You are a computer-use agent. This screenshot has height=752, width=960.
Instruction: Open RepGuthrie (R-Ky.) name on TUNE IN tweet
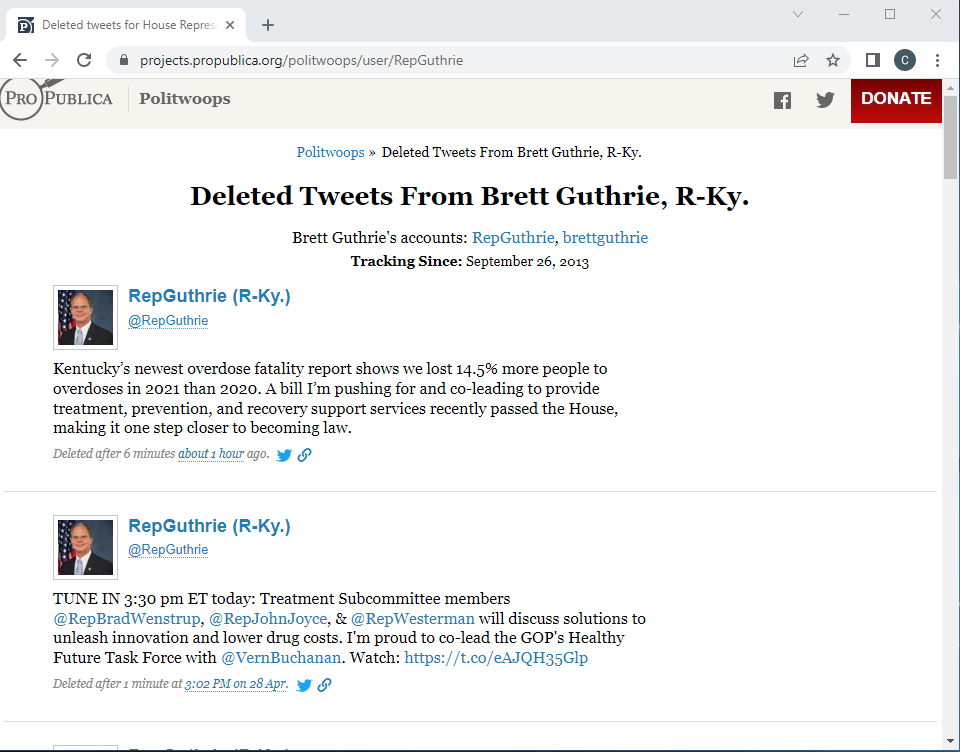tap(209, 526)
